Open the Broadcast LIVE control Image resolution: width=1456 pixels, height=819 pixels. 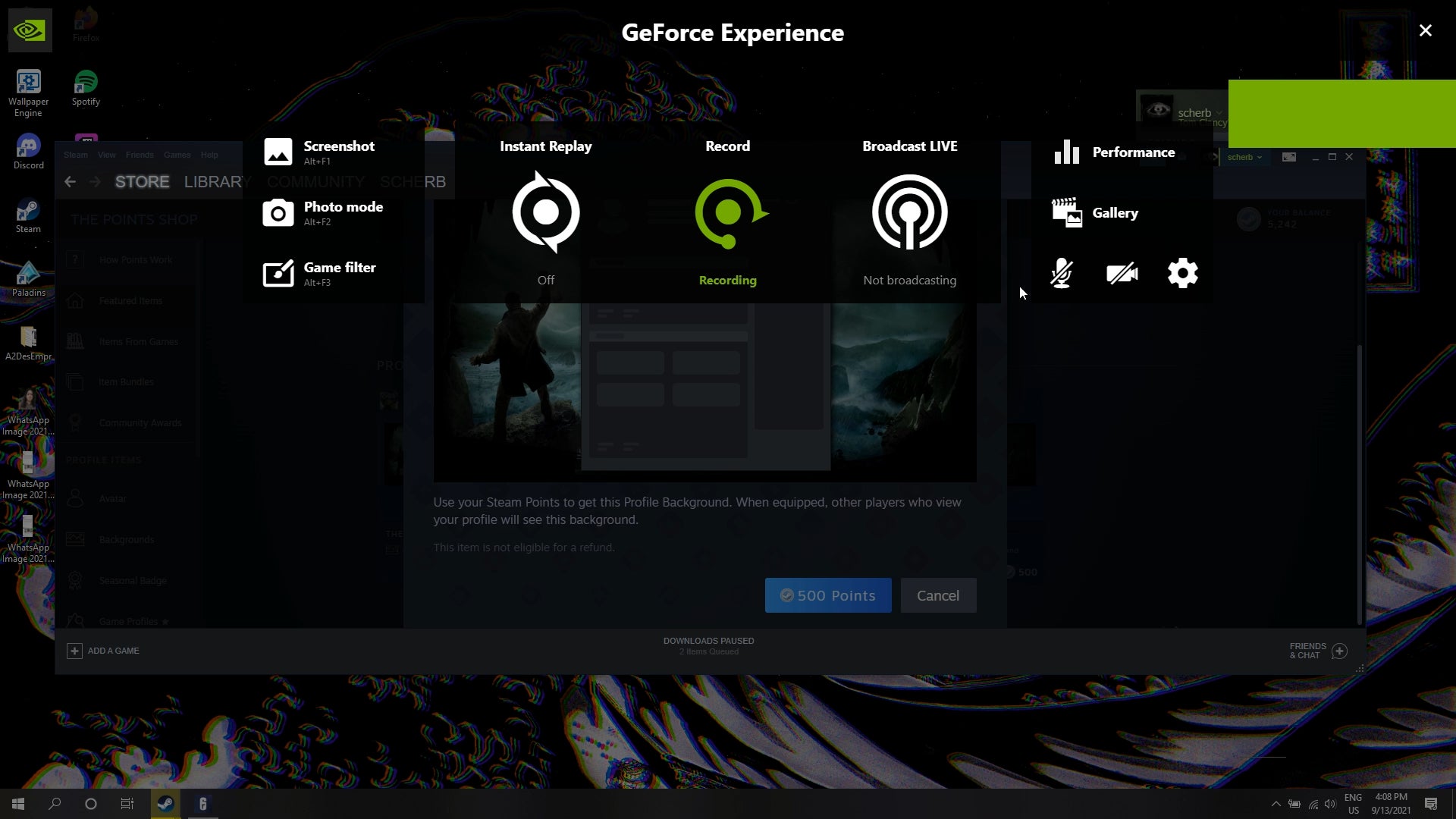click(910, 212)
